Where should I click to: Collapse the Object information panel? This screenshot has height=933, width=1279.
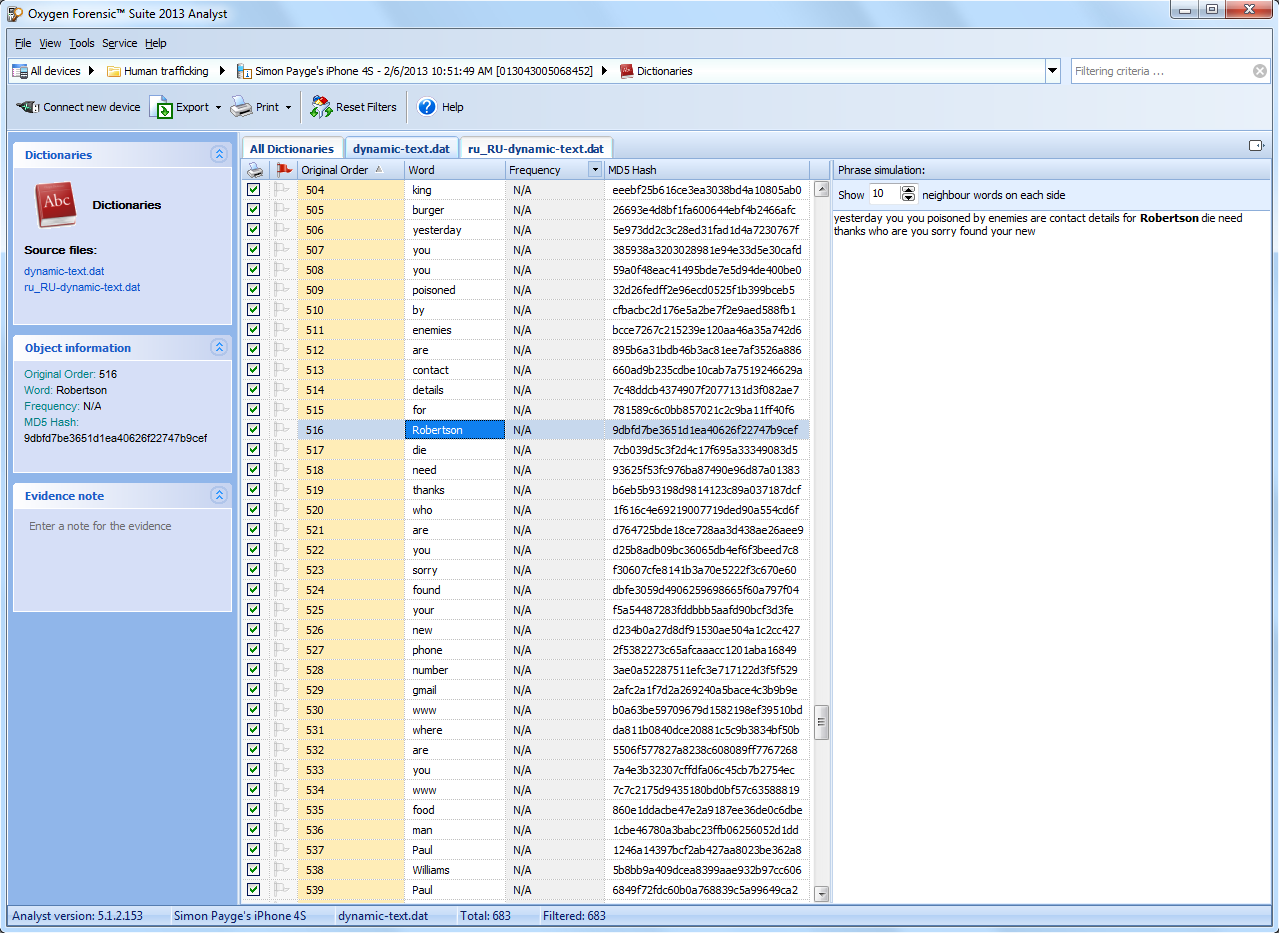219,348
